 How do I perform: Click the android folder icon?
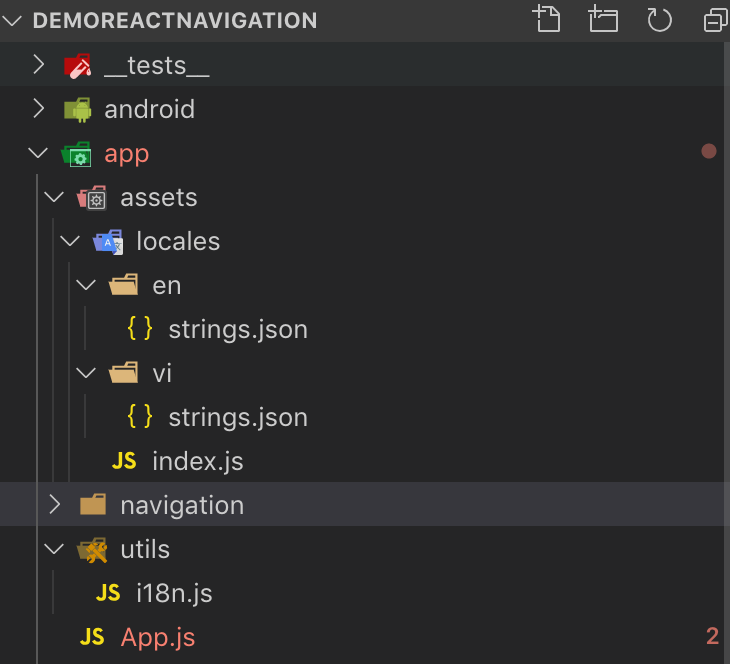[77, 109]
